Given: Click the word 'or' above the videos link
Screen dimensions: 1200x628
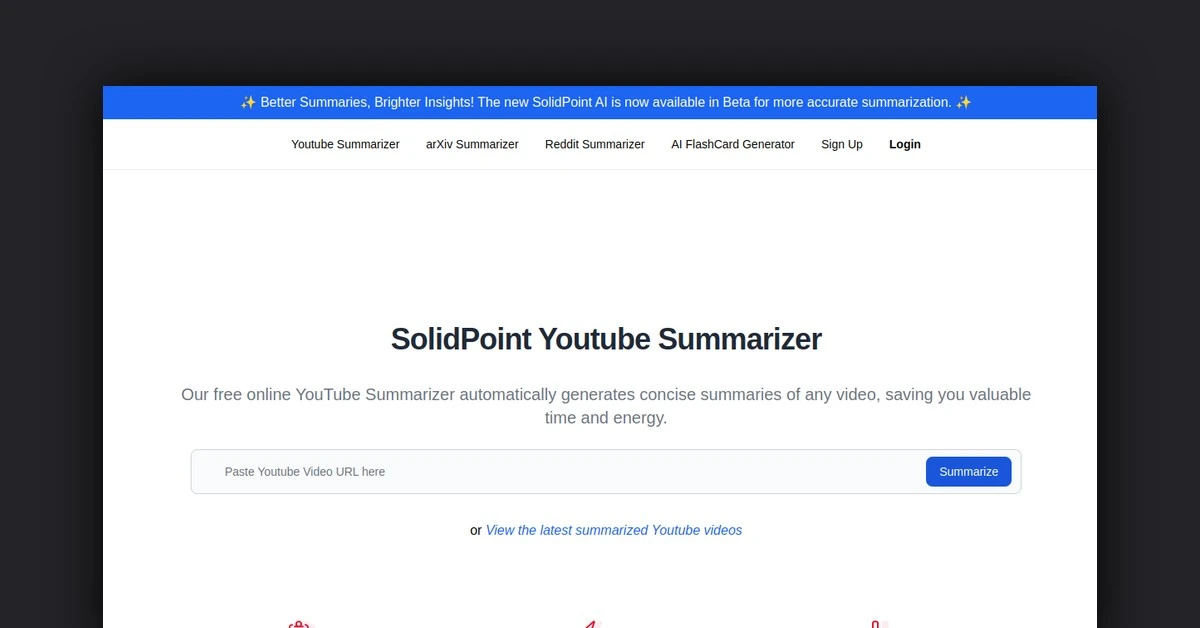Looking at the screenshot, I should pyautogui.click(x=476, y=530).
